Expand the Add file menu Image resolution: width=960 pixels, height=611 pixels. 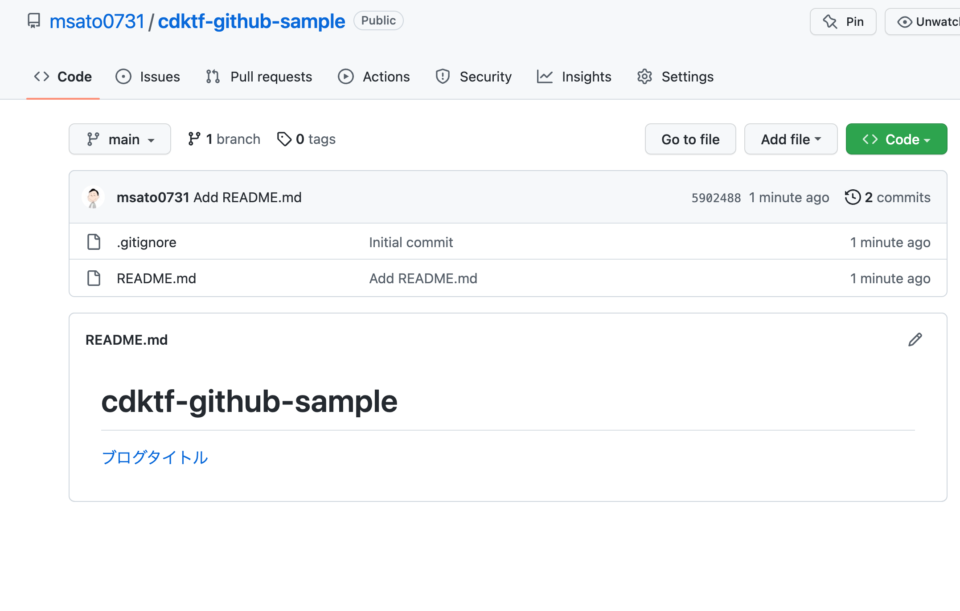pos(790,139)
